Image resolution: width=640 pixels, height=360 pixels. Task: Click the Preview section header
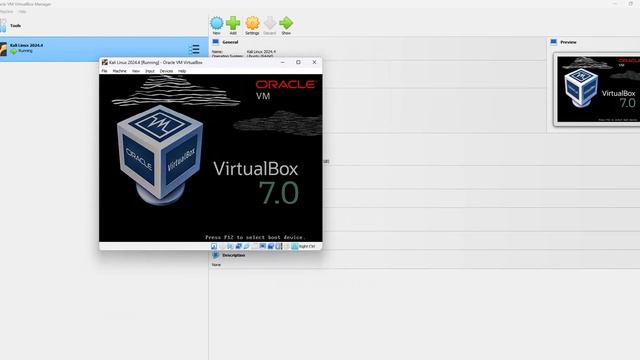[568, 42]
